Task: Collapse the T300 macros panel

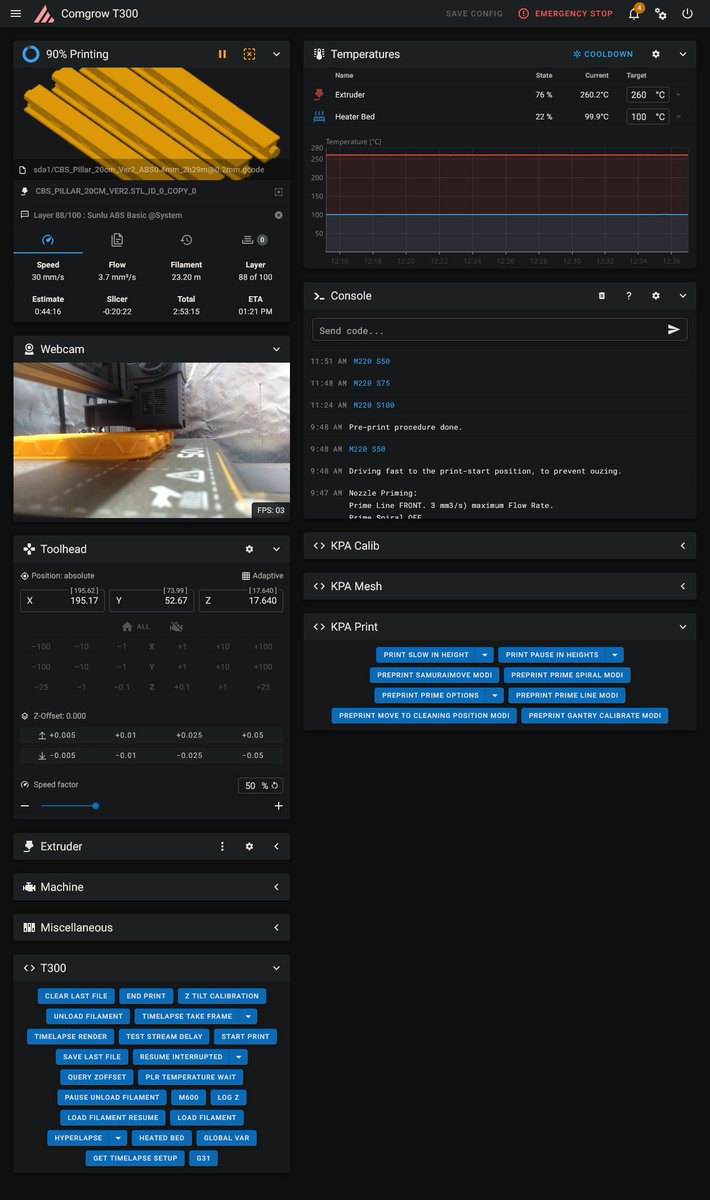Action: click(x=277, y=968)
